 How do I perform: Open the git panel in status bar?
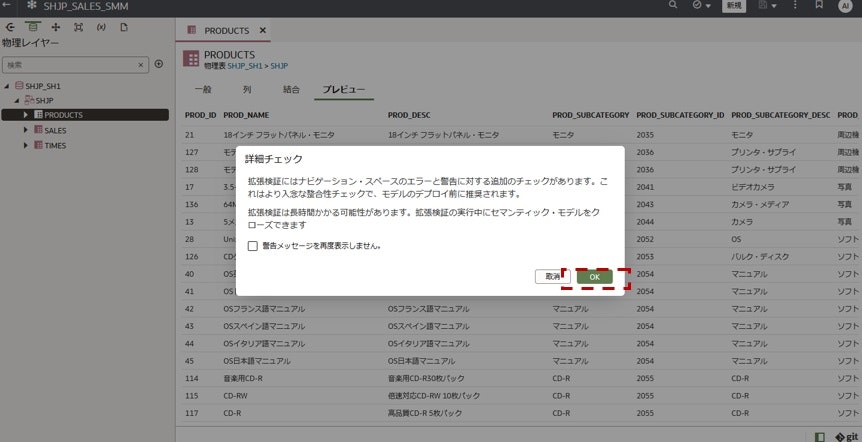click(847, 437)
